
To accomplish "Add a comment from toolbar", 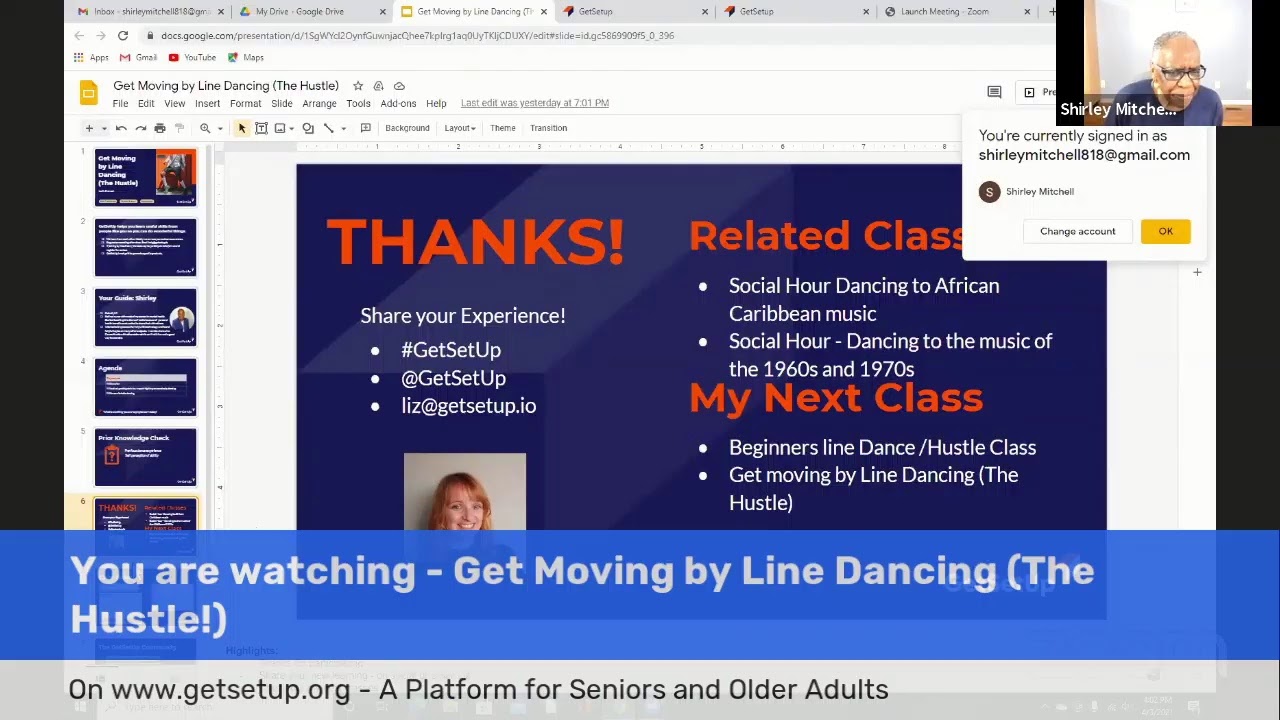I will point(365,128).
